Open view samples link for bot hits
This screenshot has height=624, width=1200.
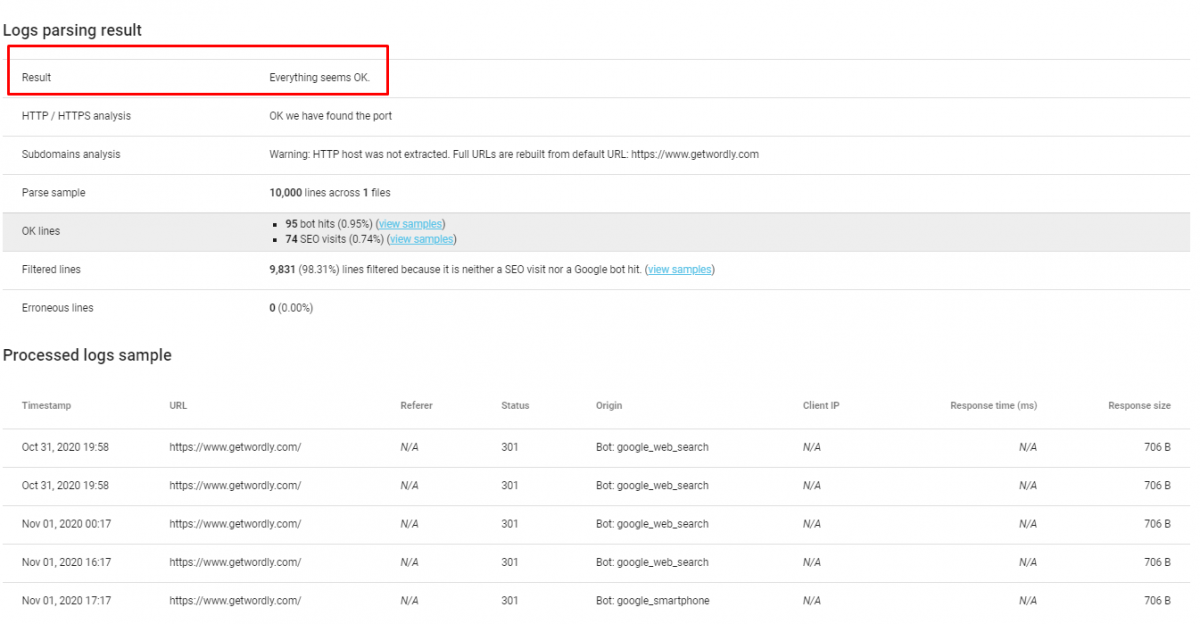pyautogui.click(x=410, y=224)
